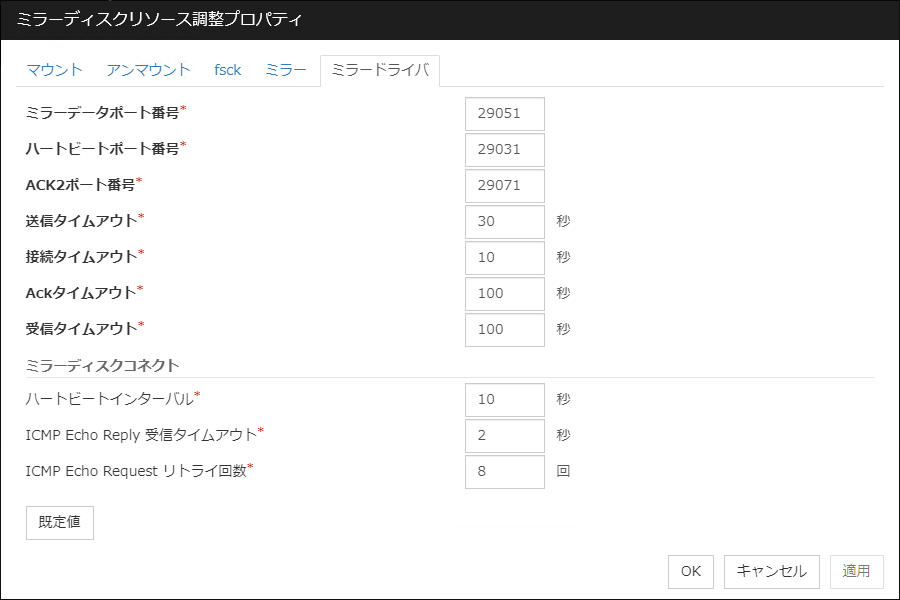Switch to the マウント tab

pyautogui.click(x=54, y=70)
